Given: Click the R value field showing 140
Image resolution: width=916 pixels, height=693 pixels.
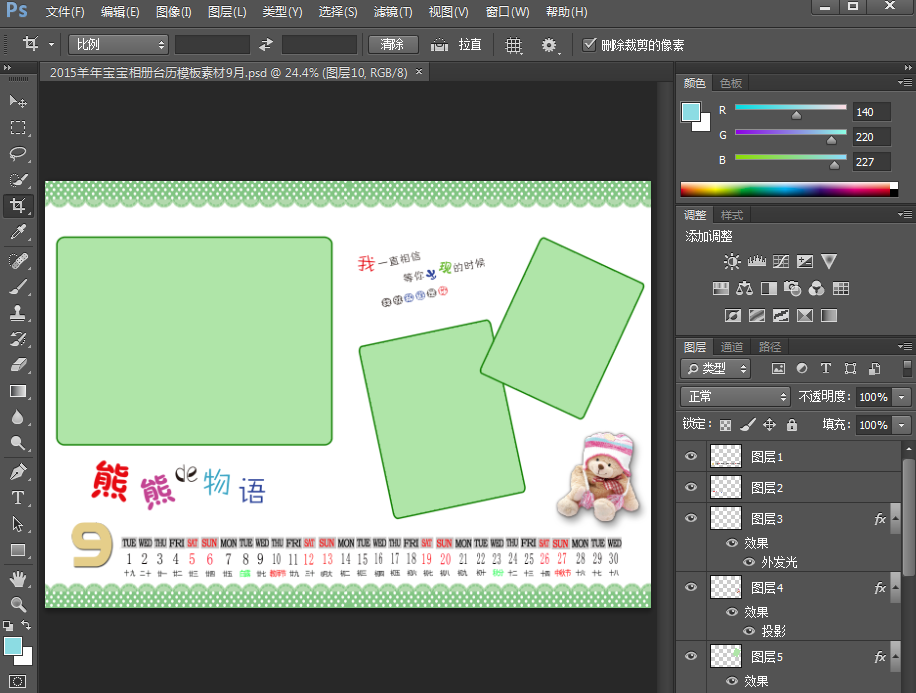Looking at the screenshot, I should click(x=871, y=112).
